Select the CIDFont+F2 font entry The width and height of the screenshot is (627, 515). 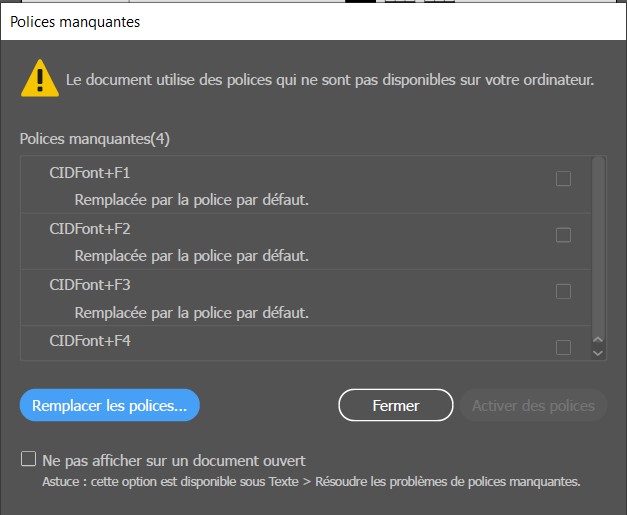90,229
